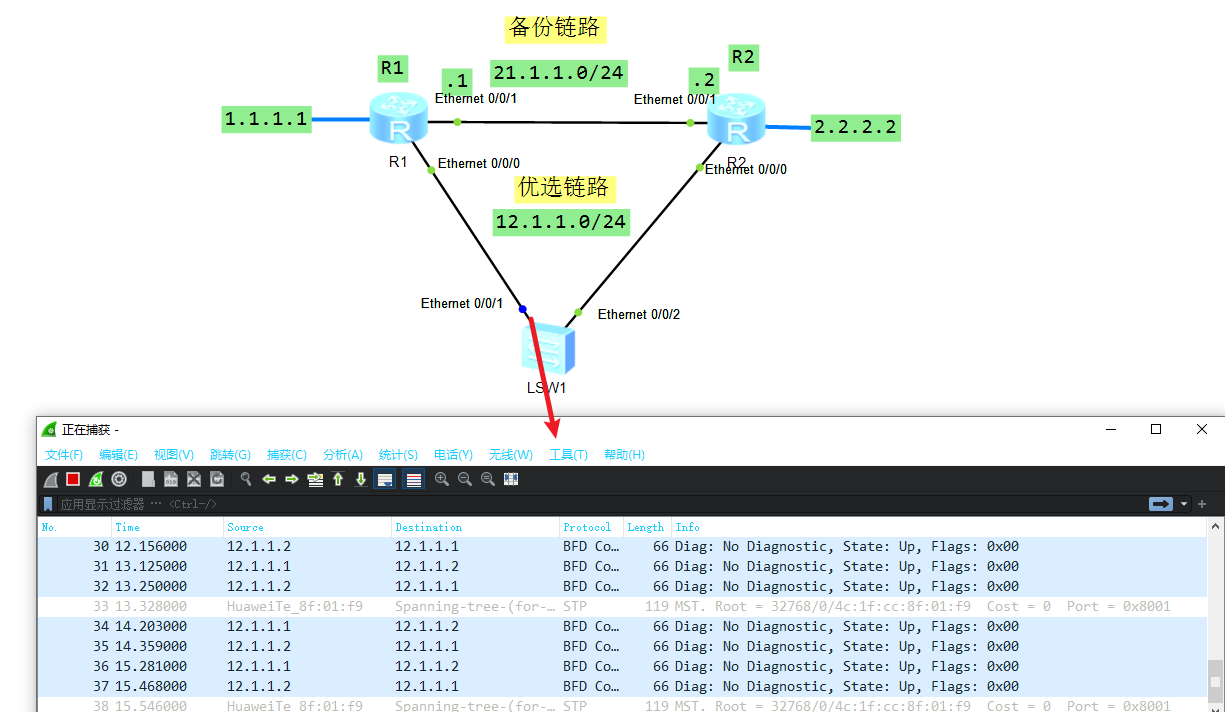The image size is (1225, 712).
Task: Apply display filter arrow button
Action: click(x=1161, y=504)
